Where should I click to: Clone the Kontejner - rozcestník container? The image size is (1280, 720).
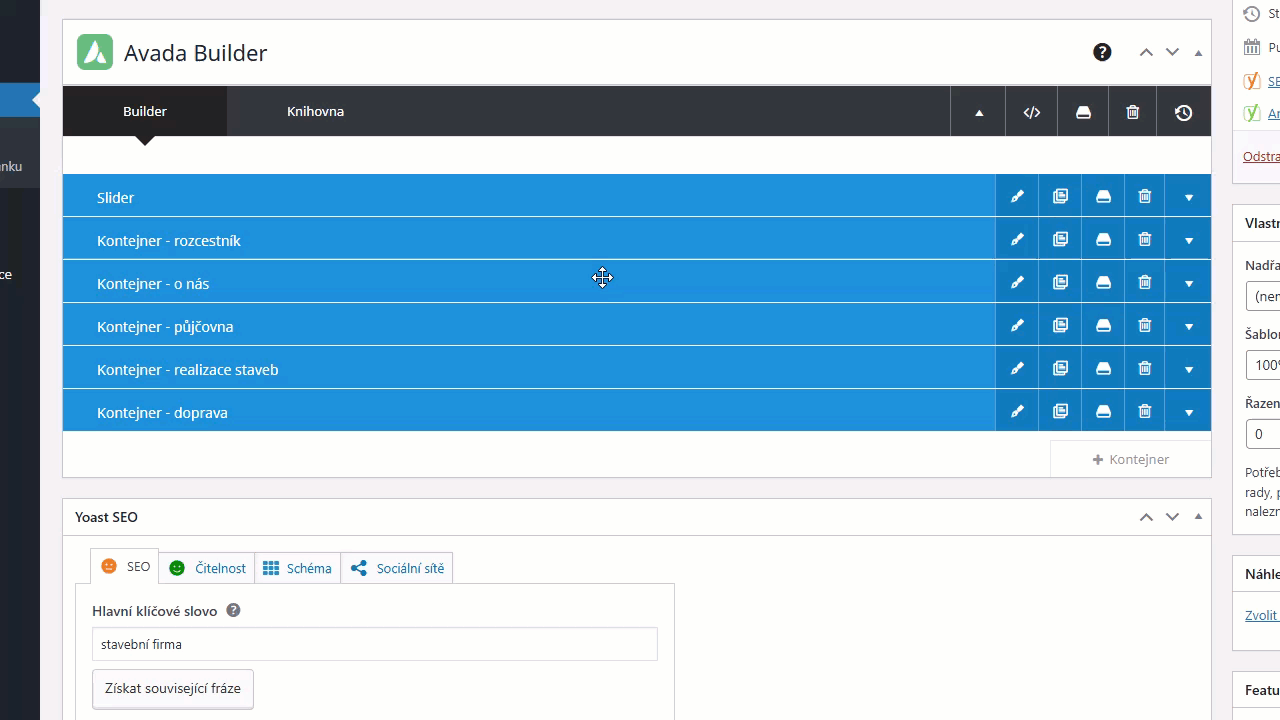(1060, 240)
